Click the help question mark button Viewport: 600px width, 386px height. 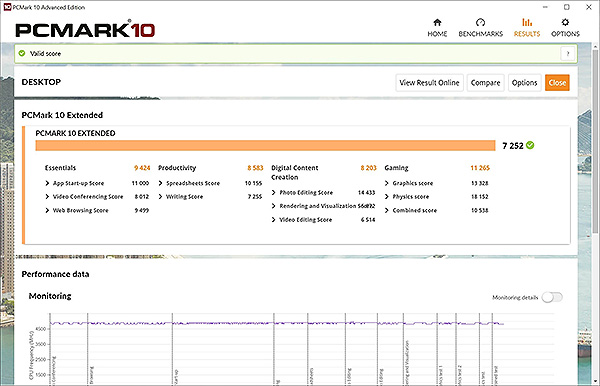(568, 54)
